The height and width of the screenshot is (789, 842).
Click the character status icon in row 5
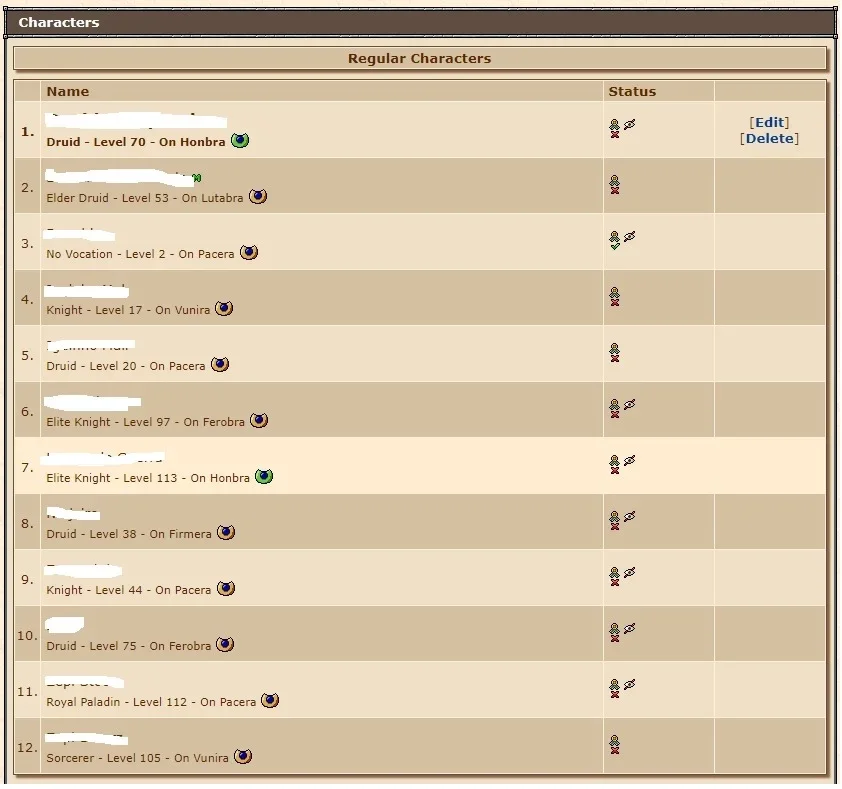tap(614, 352)
